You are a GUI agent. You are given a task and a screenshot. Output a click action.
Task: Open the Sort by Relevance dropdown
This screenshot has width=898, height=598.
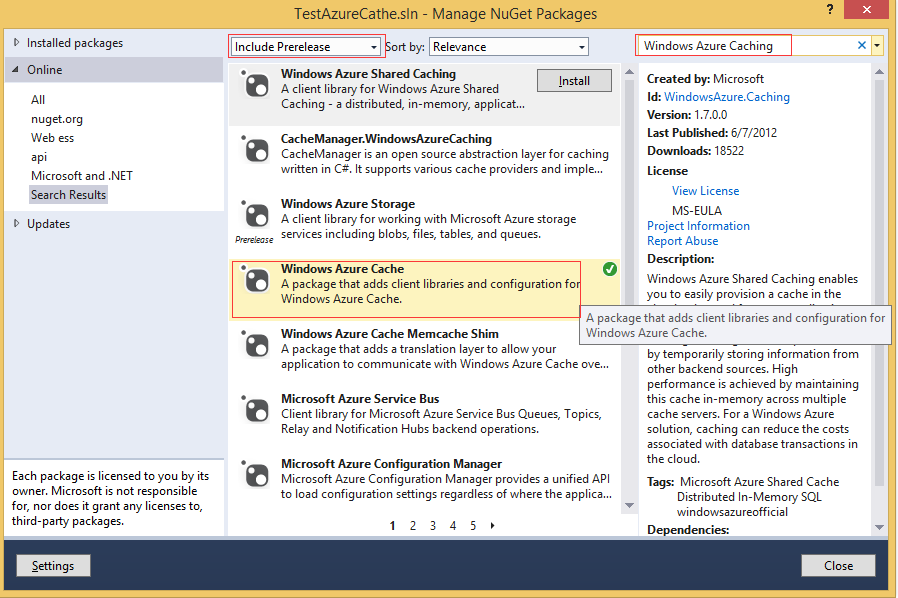509,46
